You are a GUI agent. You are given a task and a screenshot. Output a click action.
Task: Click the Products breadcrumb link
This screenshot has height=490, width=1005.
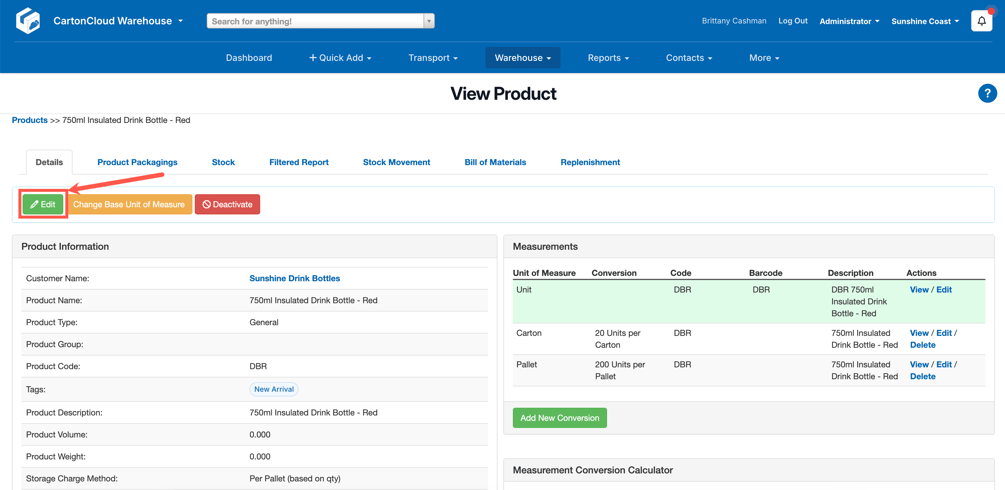pos(29,120)
